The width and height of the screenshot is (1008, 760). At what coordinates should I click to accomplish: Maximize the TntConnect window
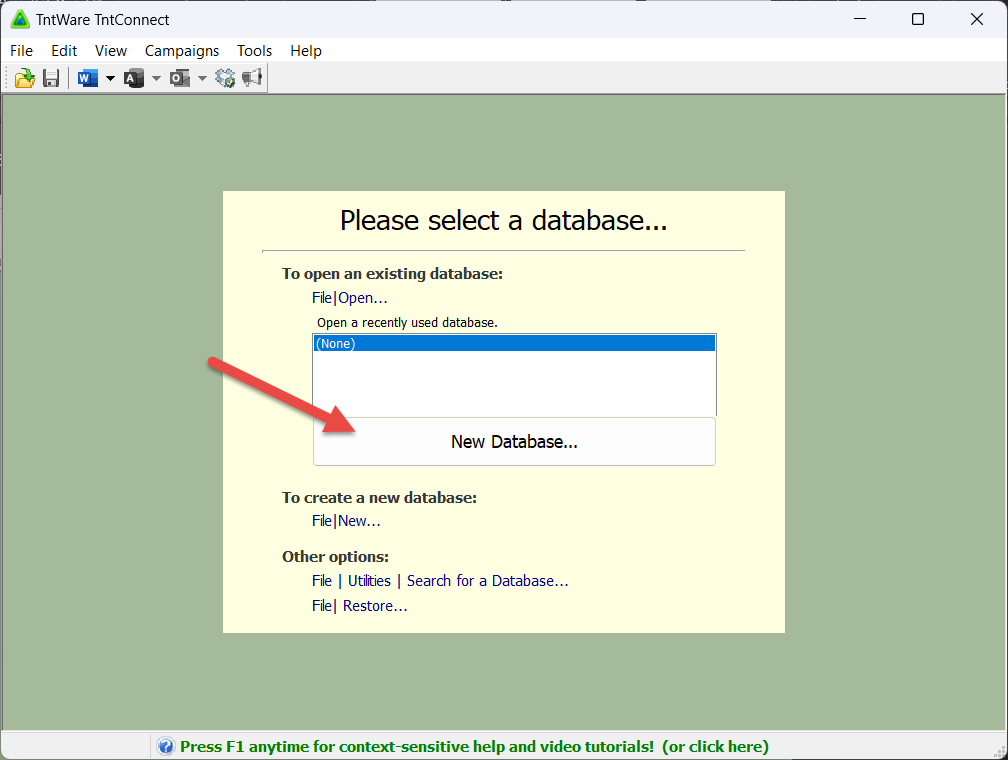click(x=918, y=19)
